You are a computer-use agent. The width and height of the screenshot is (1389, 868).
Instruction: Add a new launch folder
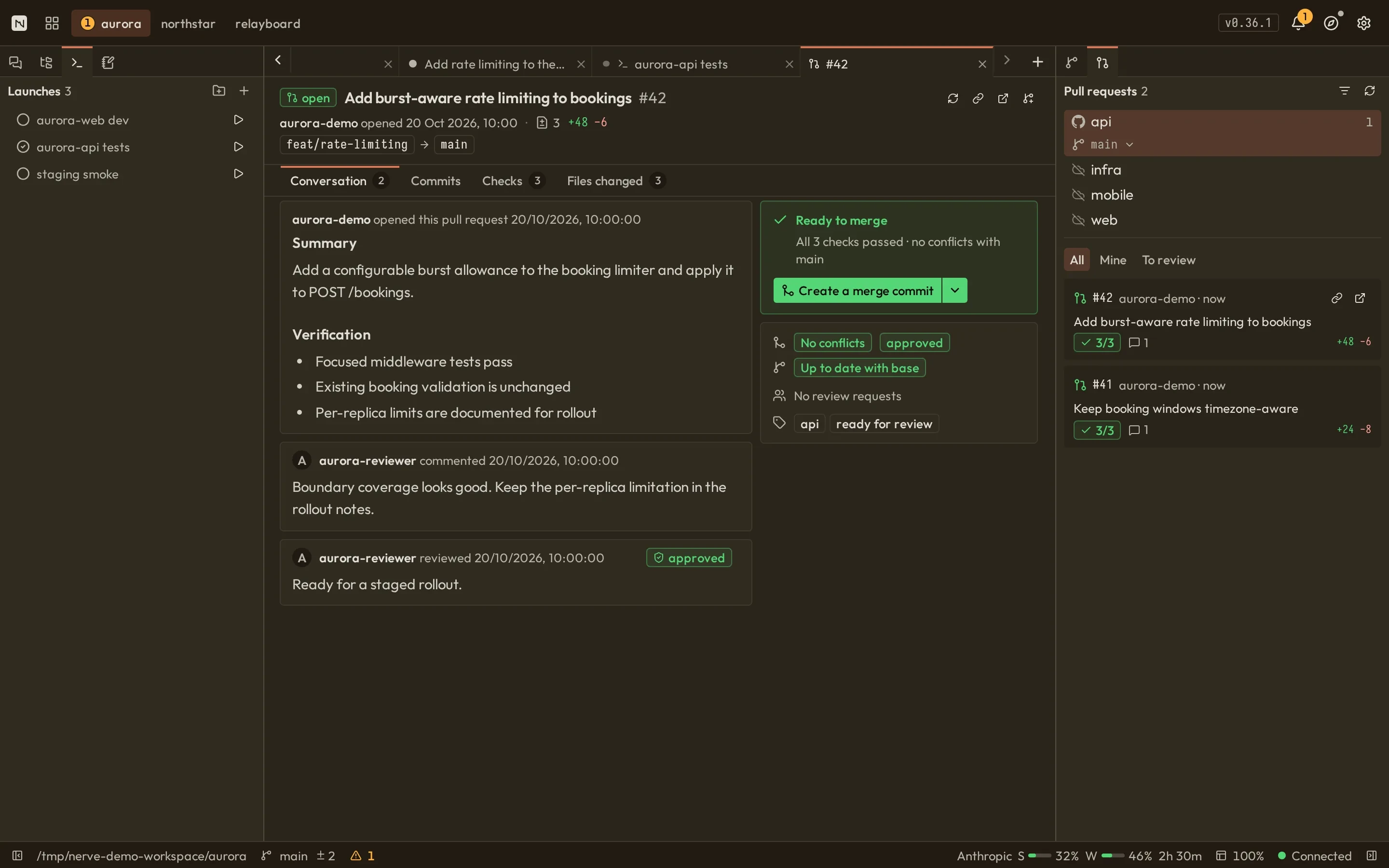(x=218, y=91)
